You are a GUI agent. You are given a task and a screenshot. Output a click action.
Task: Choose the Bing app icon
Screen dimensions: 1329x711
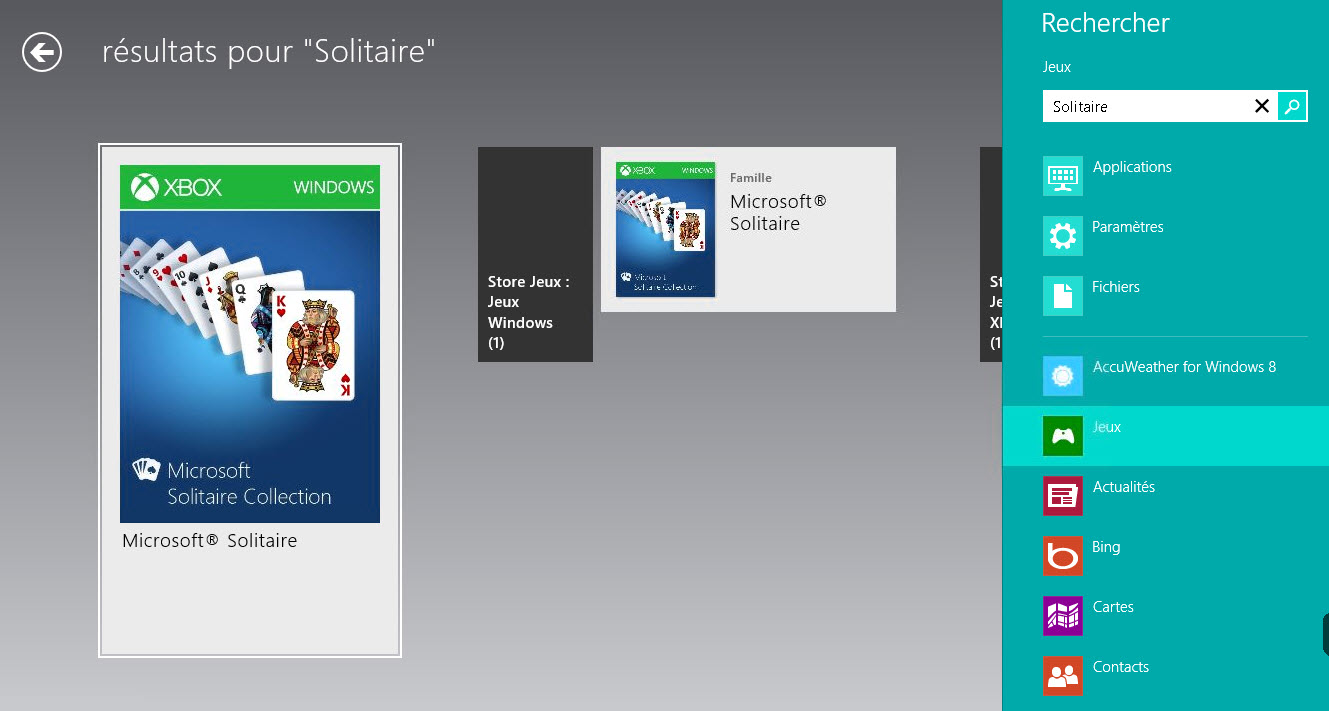pos(1063,556)
